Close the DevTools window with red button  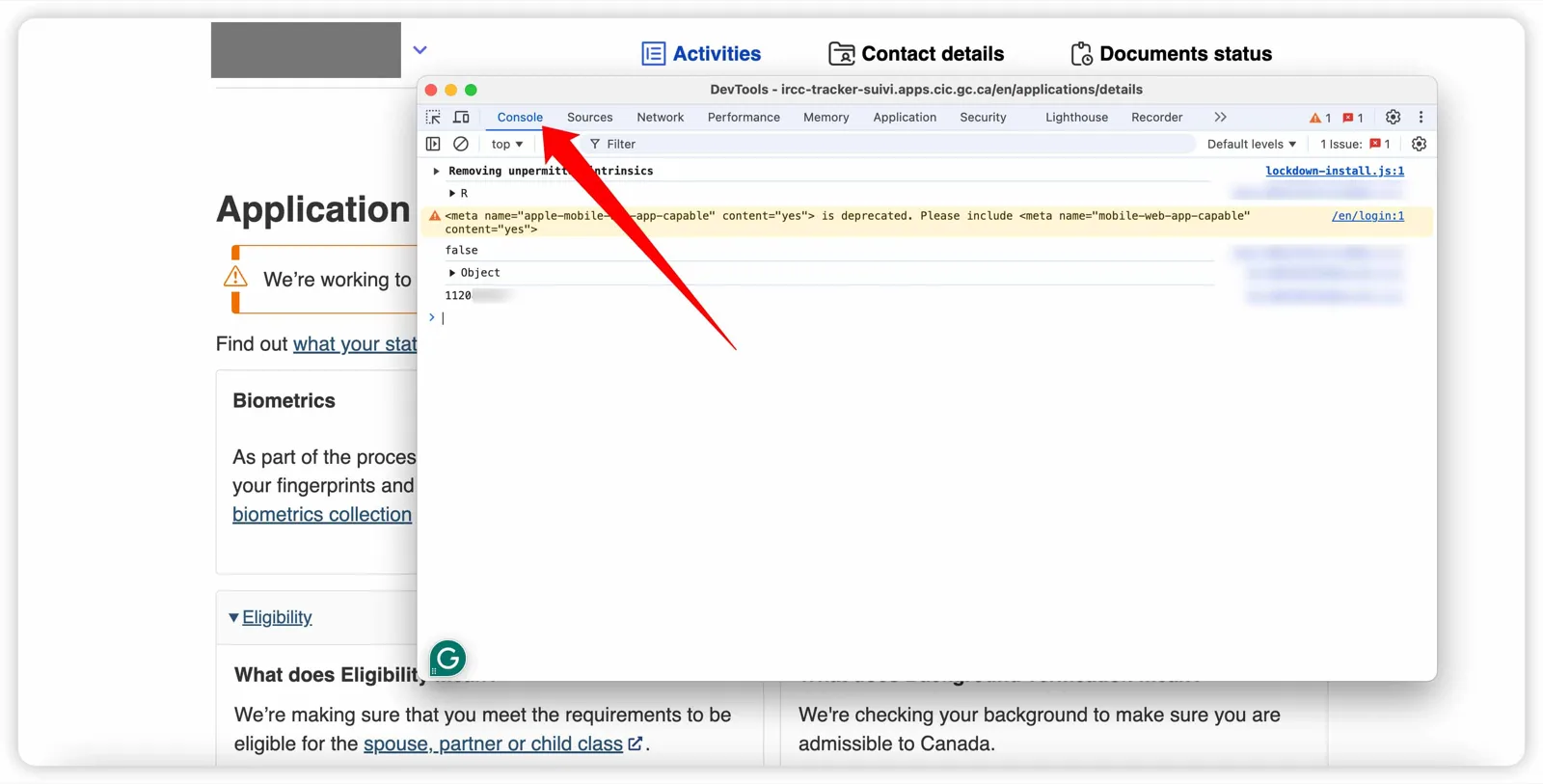[x=431, y=90]
